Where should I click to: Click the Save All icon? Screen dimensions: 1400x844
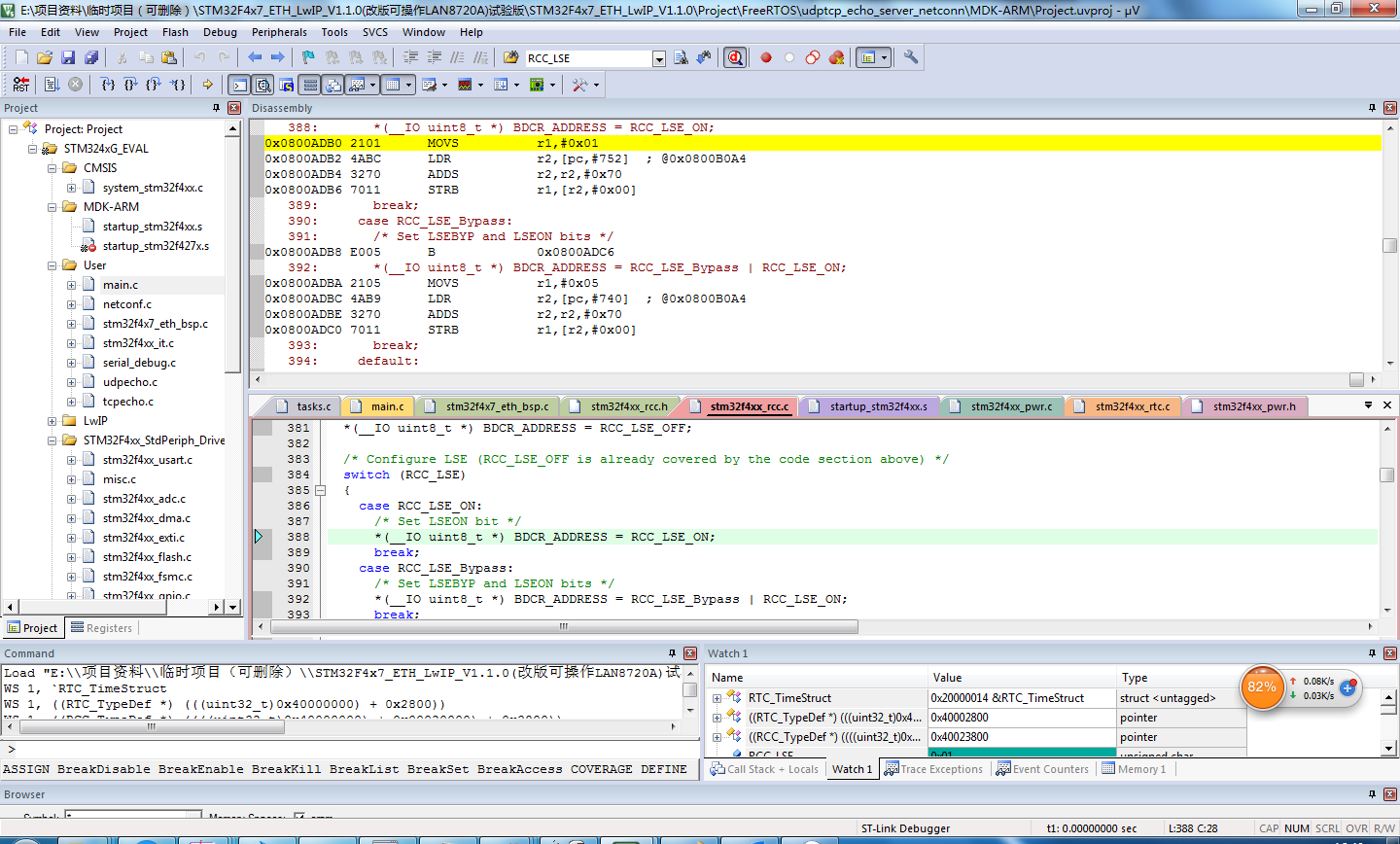tap(91, 58)
